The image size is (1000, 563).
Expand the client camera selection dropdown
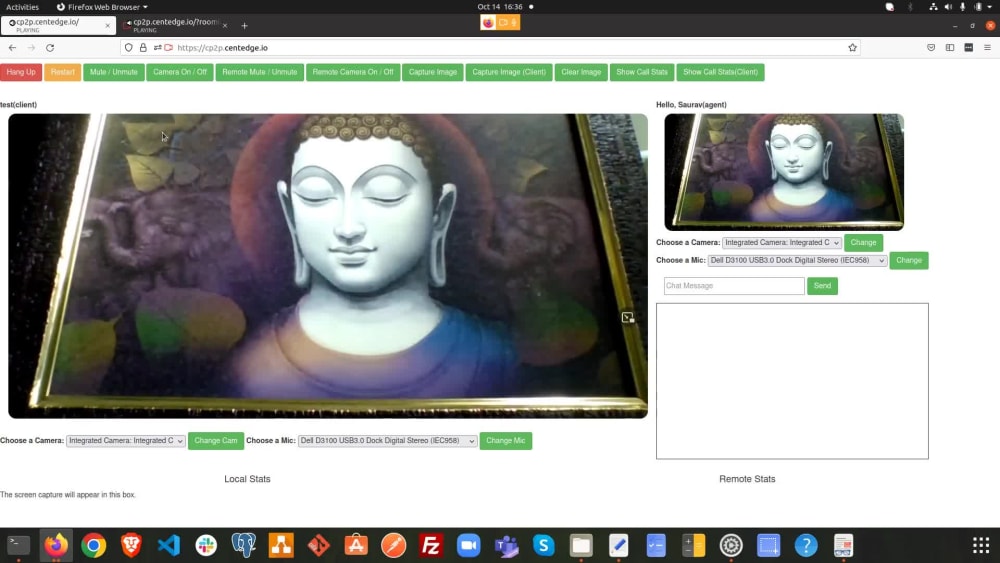coord(126,441)
